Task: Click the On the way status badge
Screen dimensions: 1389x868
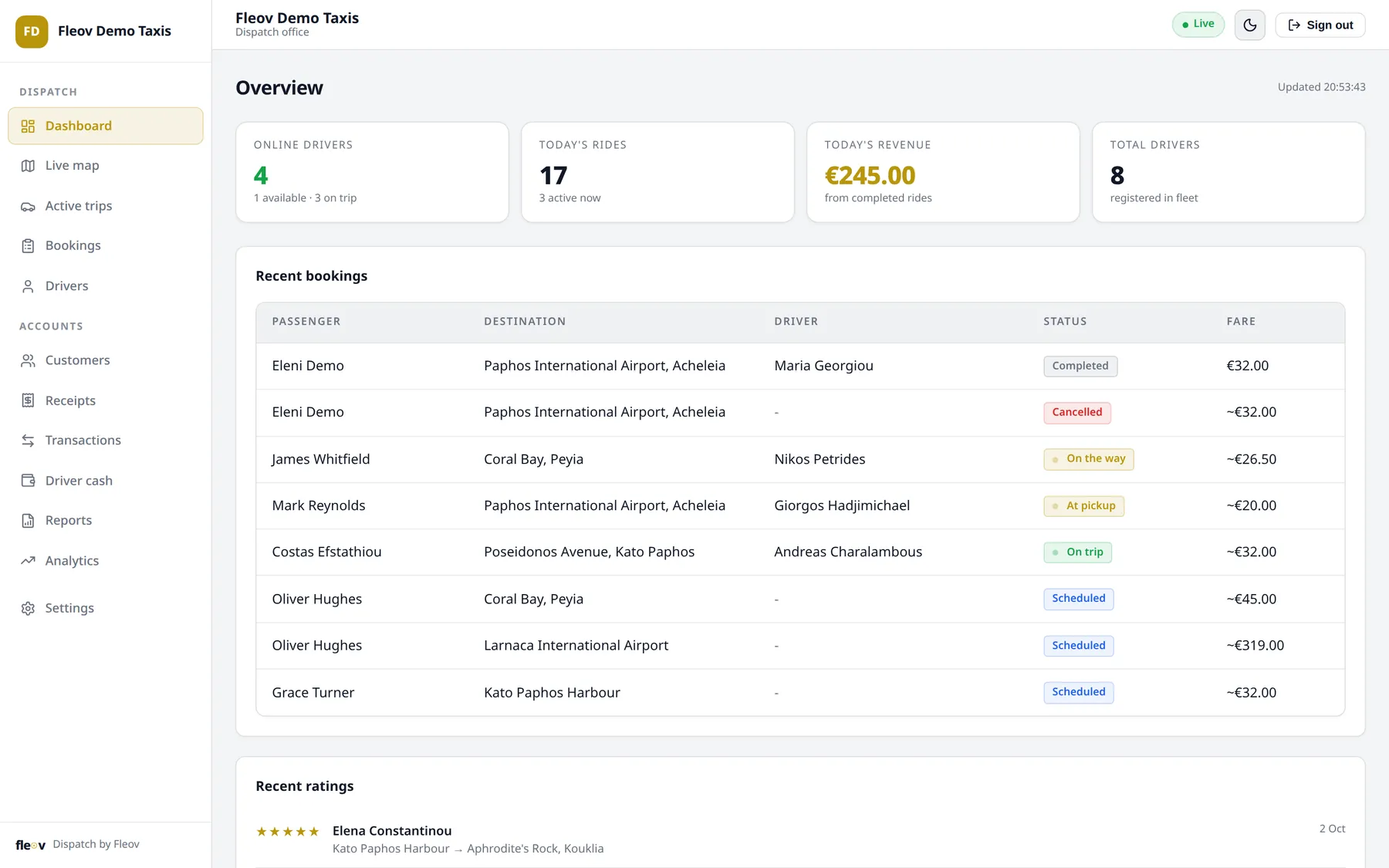Action: 1089,459
